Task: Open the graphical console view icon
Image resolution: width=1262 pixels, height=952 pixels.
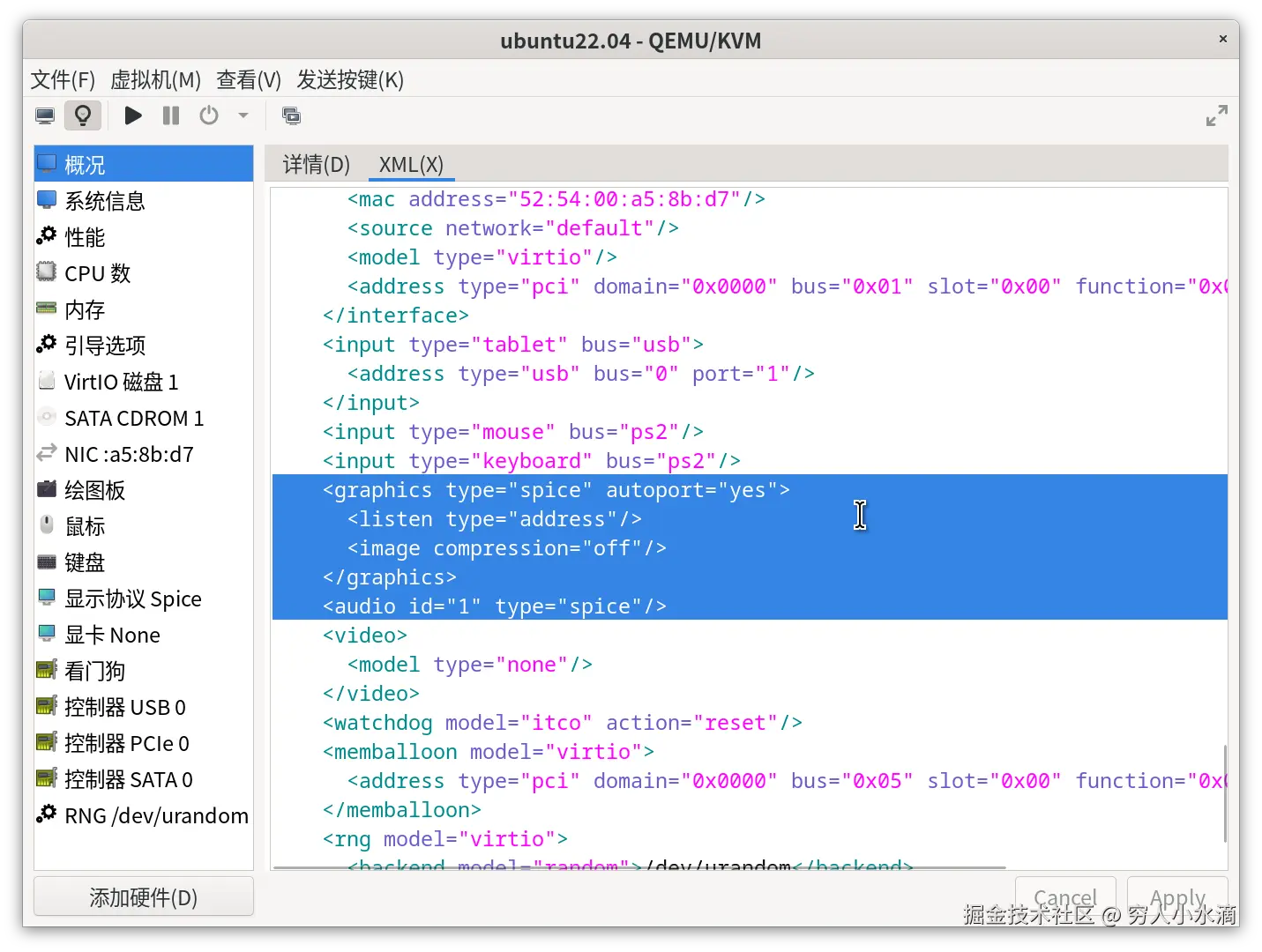Action: pos(45,115)
